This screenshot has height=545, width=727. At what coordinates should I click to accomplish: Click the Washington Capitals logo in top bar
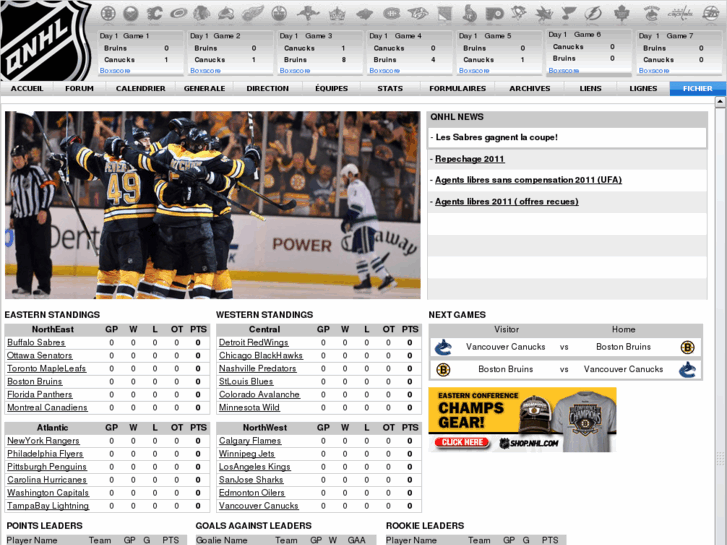click(680, 13)
